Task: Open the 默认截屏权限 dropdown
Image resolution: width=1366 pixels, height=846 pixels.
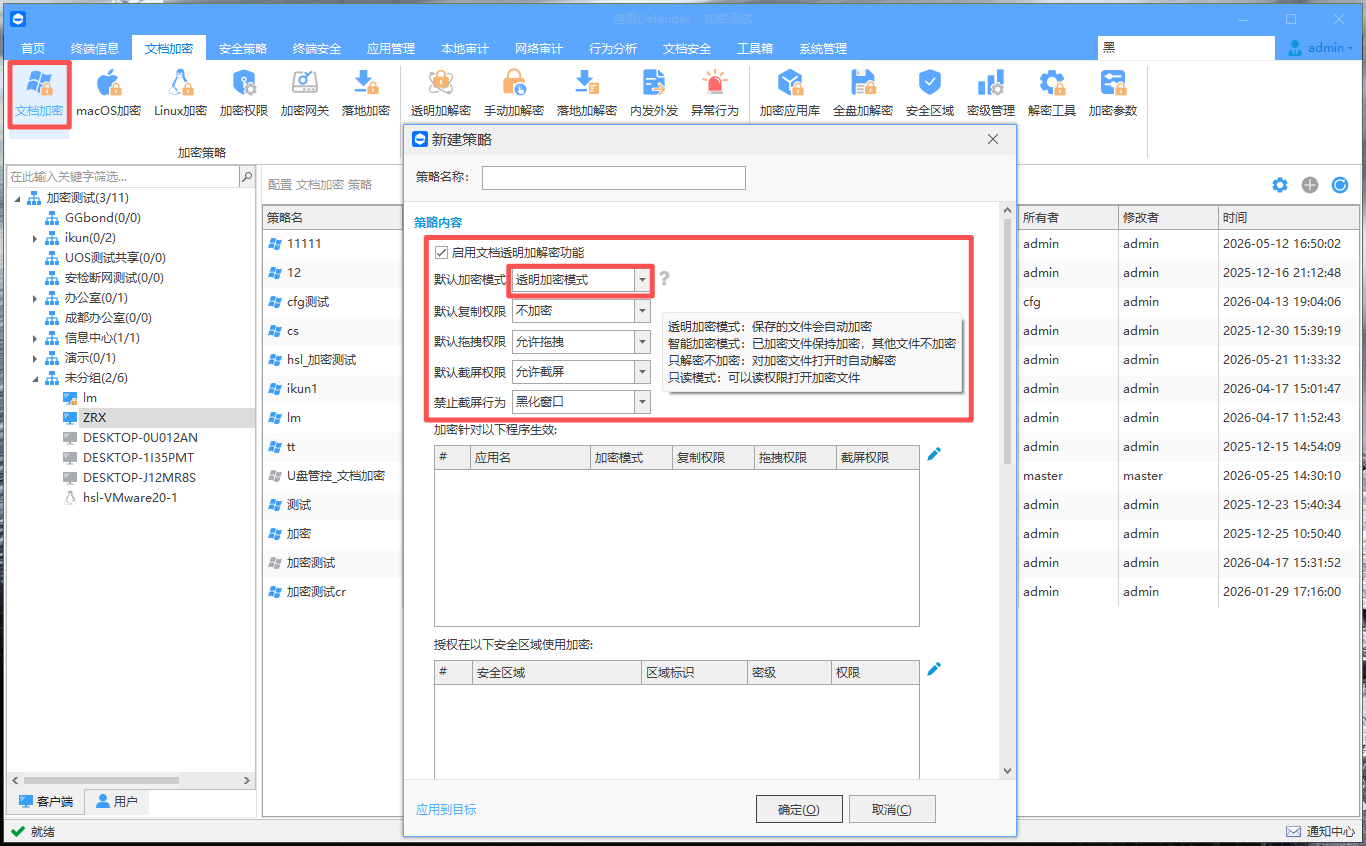Action: pyautogui.click(x=581, y=372)
